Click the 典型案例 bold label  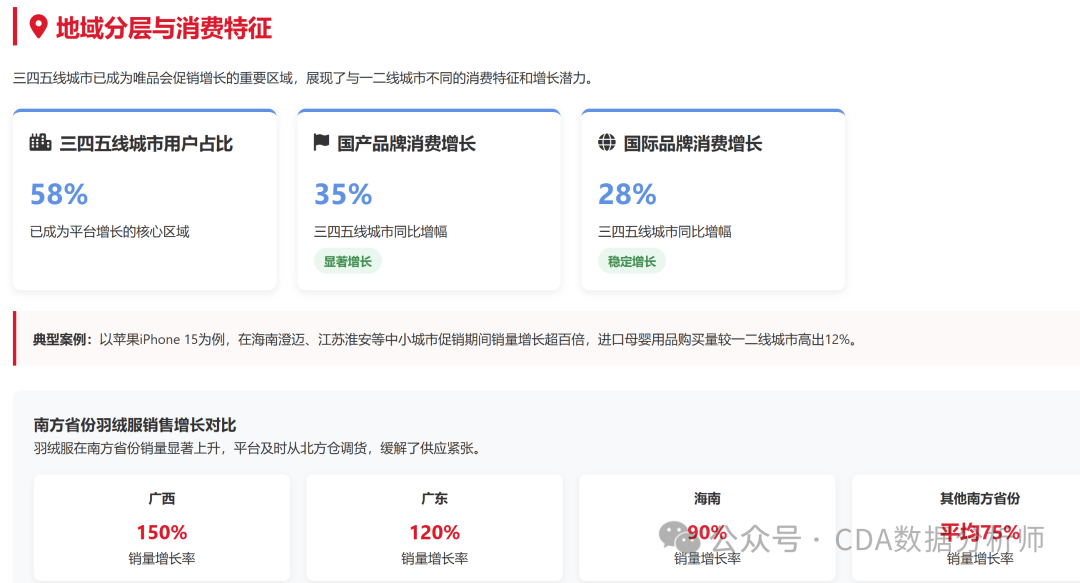point(62,339)
